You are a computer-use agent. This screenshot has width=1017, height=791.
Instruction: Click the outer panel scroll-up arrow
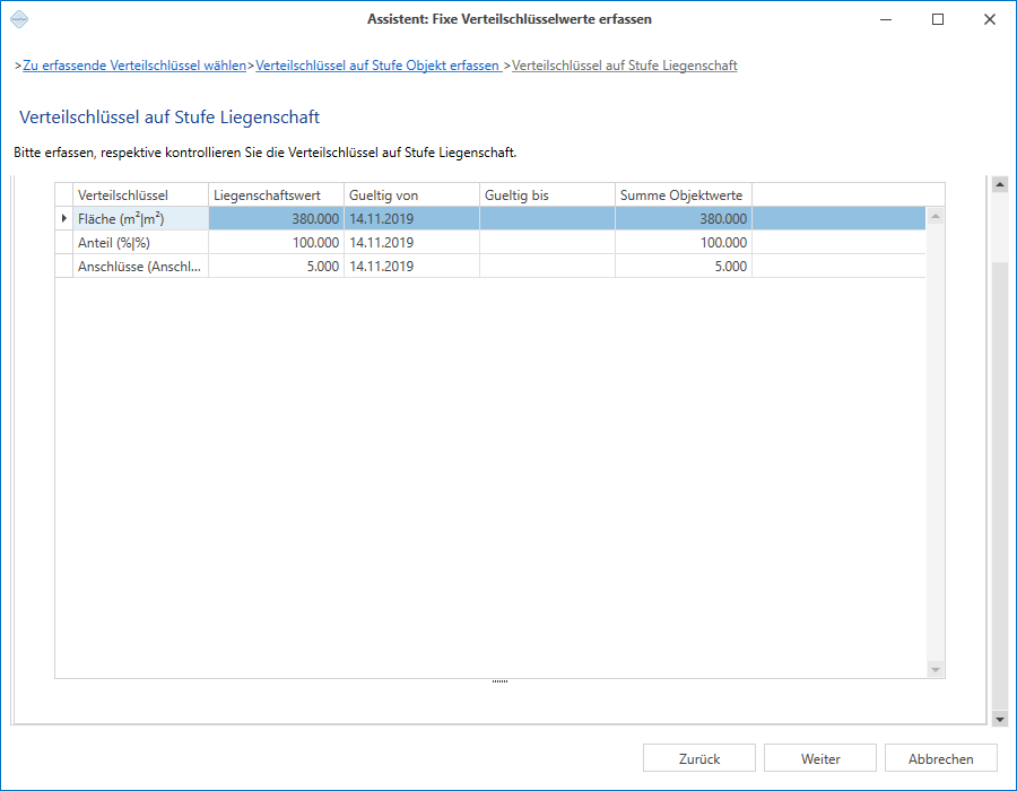999,185
